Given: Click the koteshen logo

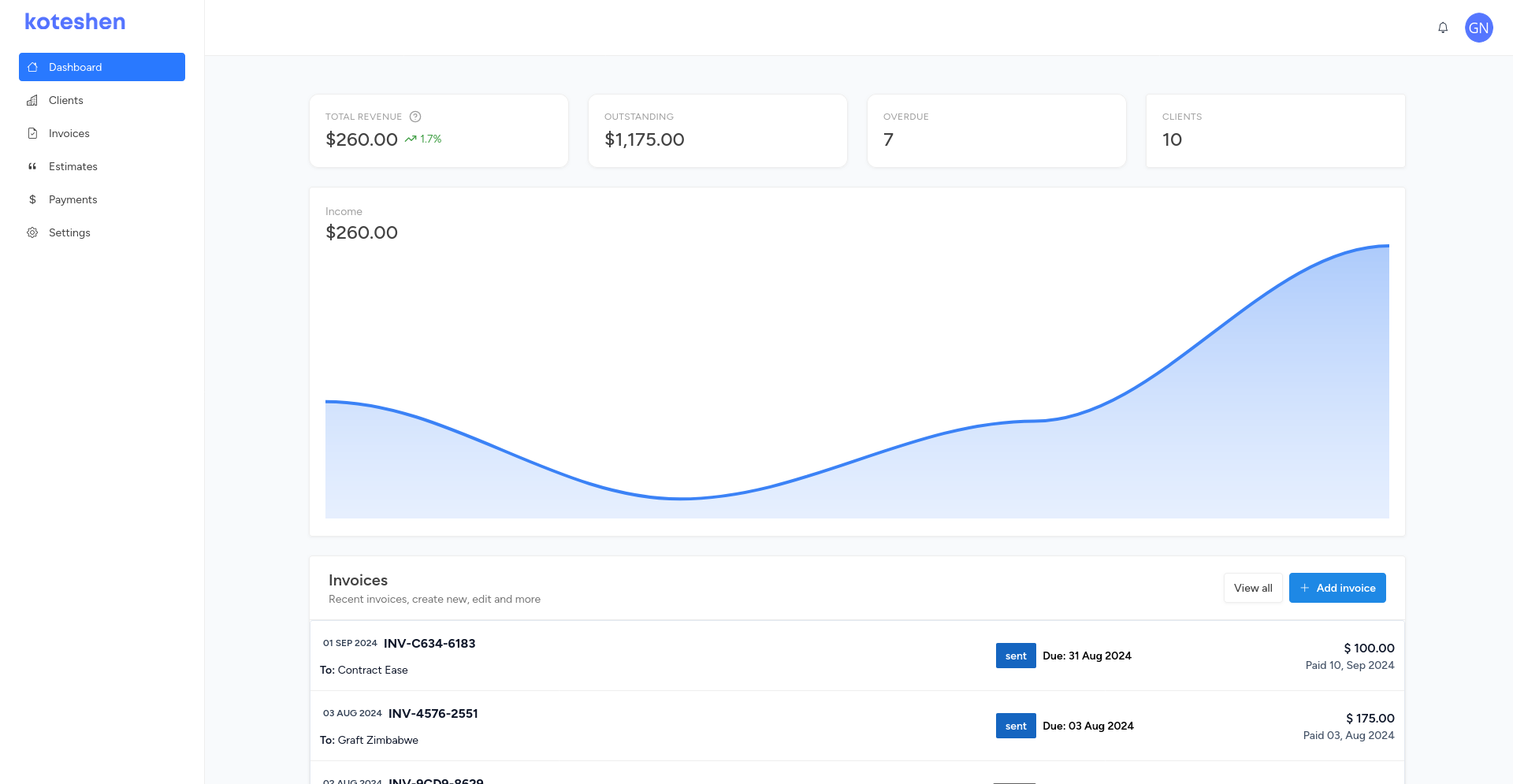Looking at the screenshot, I should (75, 22).
